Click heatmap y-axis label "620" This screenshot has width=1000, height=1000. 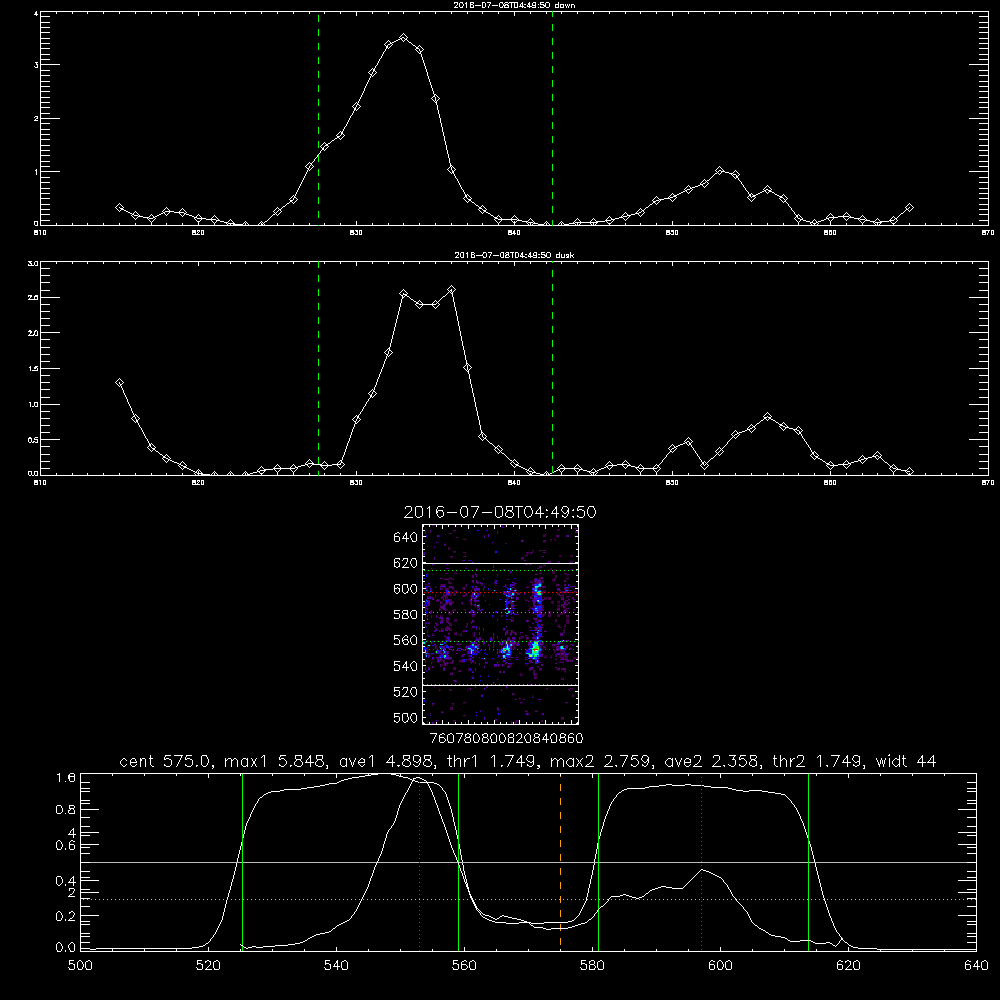pos(406,563)
